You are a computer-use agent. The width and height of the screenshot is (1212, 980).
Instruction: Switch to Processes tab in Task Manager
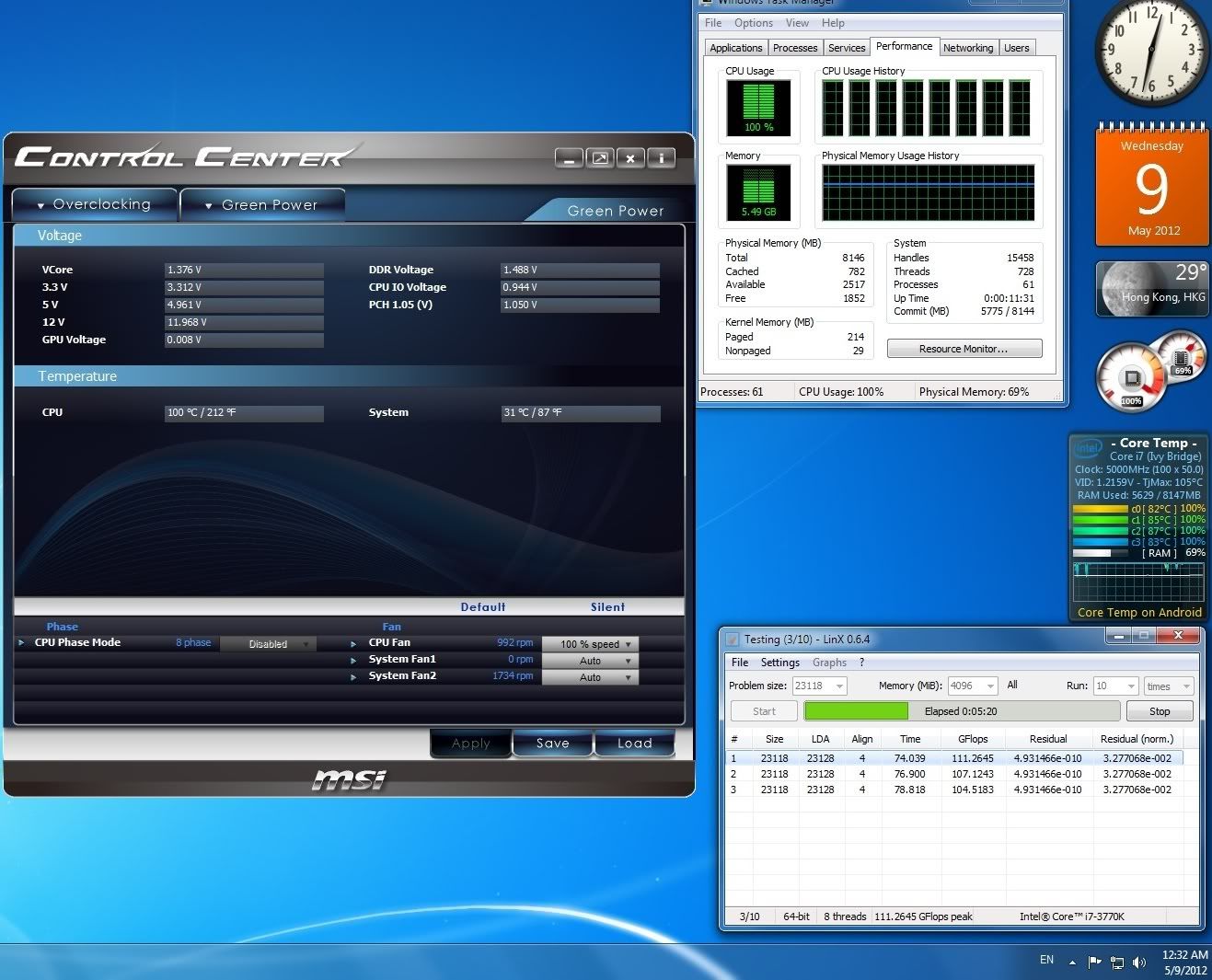click(x=795, y=48)
